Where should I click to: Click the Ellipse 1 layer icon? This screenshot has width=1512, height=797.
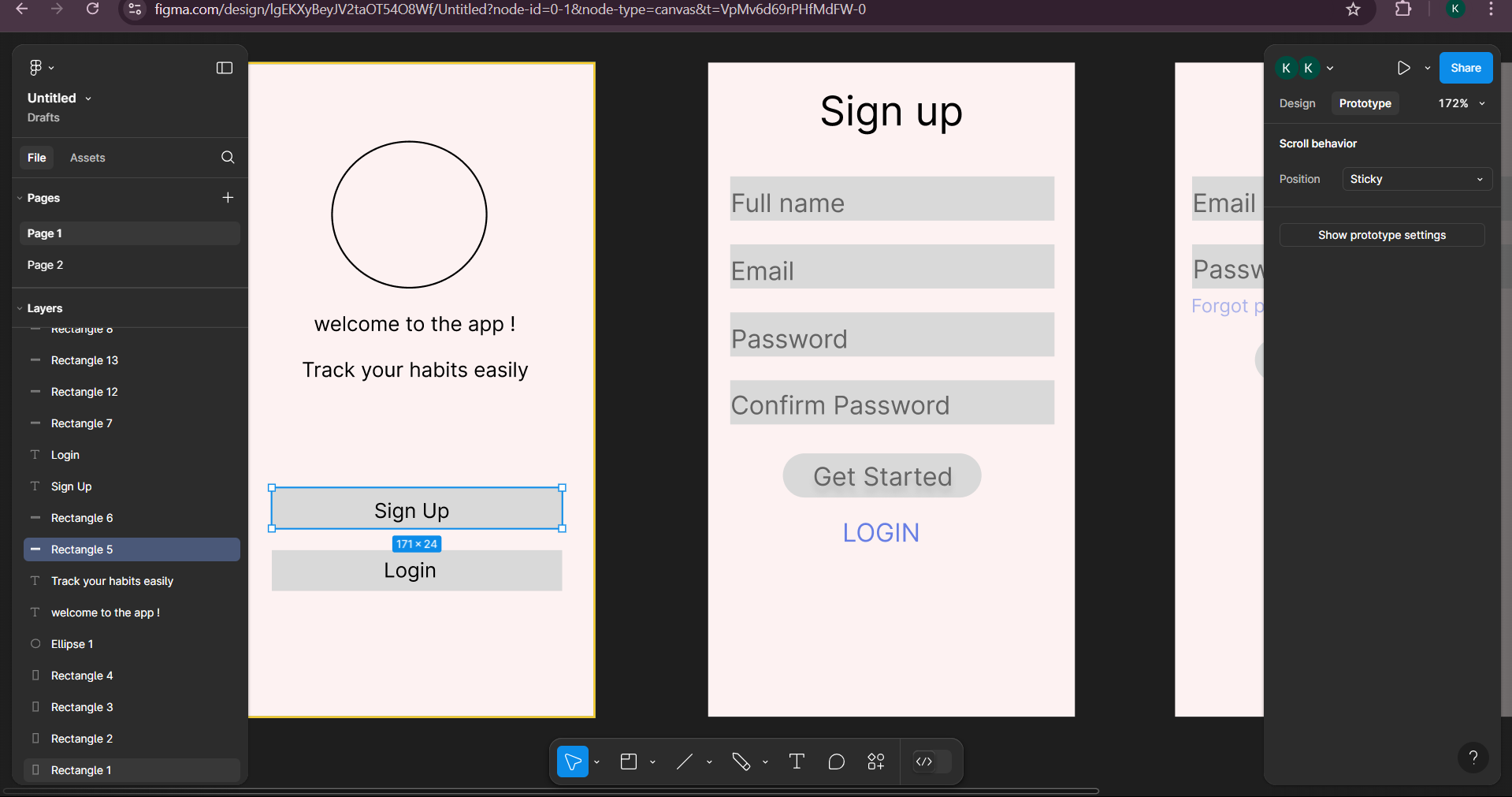click(x=35, y=644)
